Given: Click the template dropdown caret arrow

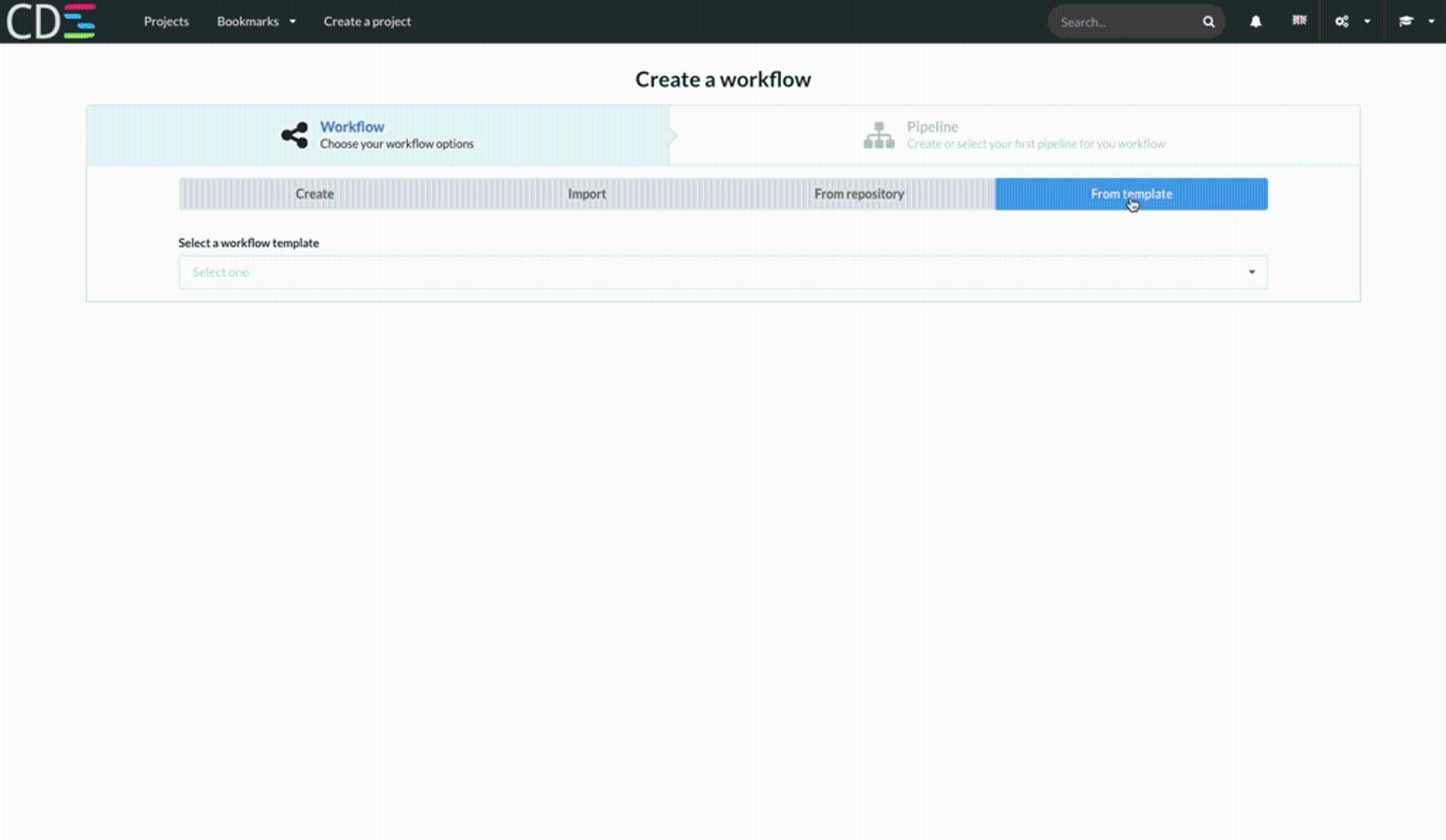Looking at the screenshot, I should (x=1252, y=273).
